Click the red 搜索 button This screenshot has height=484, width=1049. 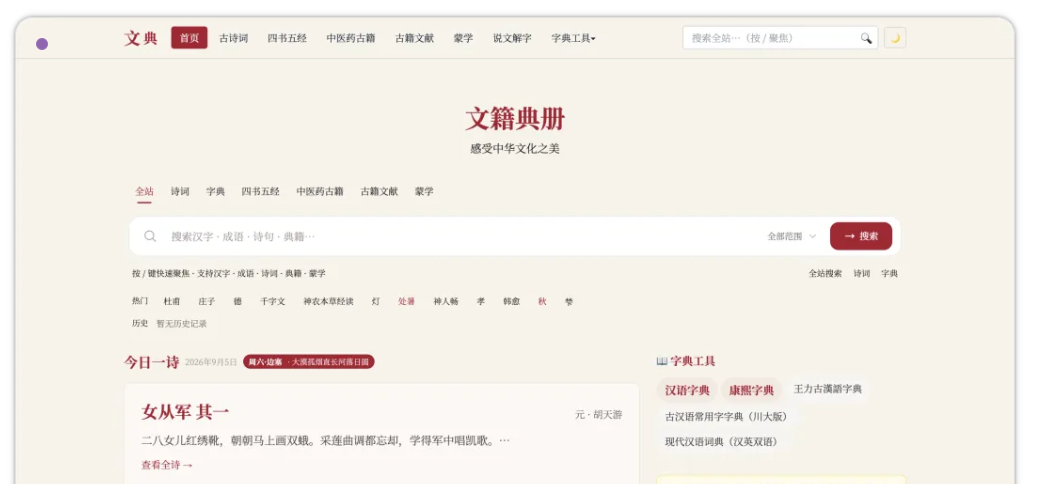(861, 236)
